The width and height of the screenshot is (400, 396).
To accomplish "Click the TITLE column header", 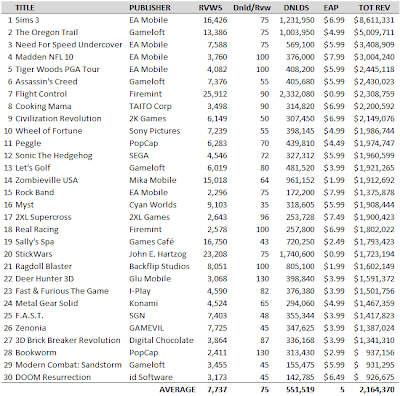I will tap(25, 8).
